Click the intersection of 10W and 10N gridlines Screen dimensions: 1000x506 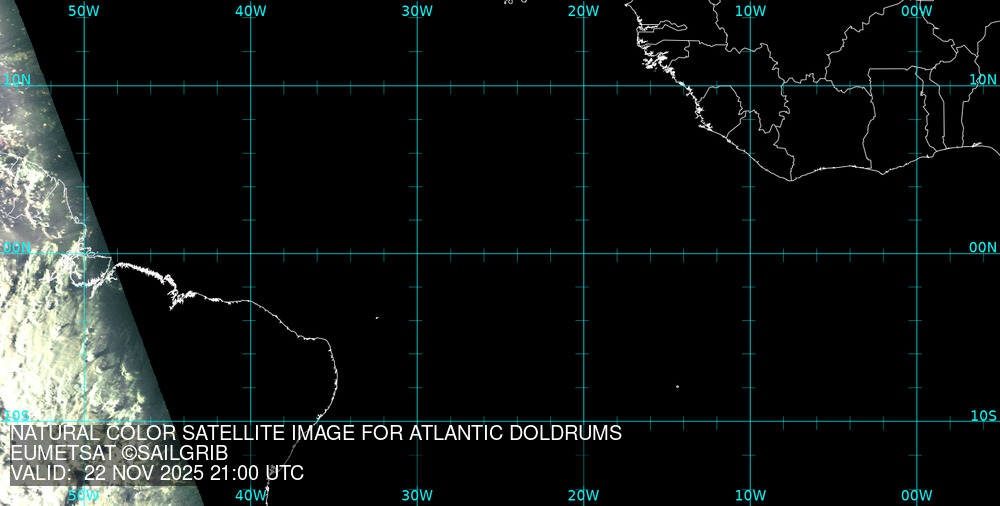750,86
